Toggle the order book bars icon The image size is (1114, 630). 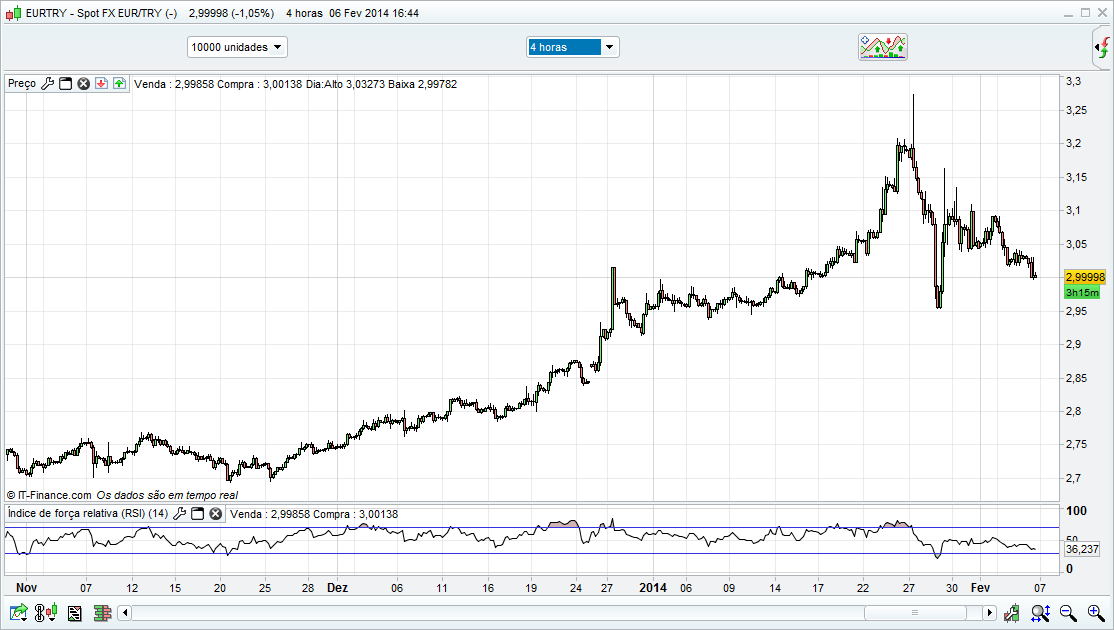tap(101, 612)
